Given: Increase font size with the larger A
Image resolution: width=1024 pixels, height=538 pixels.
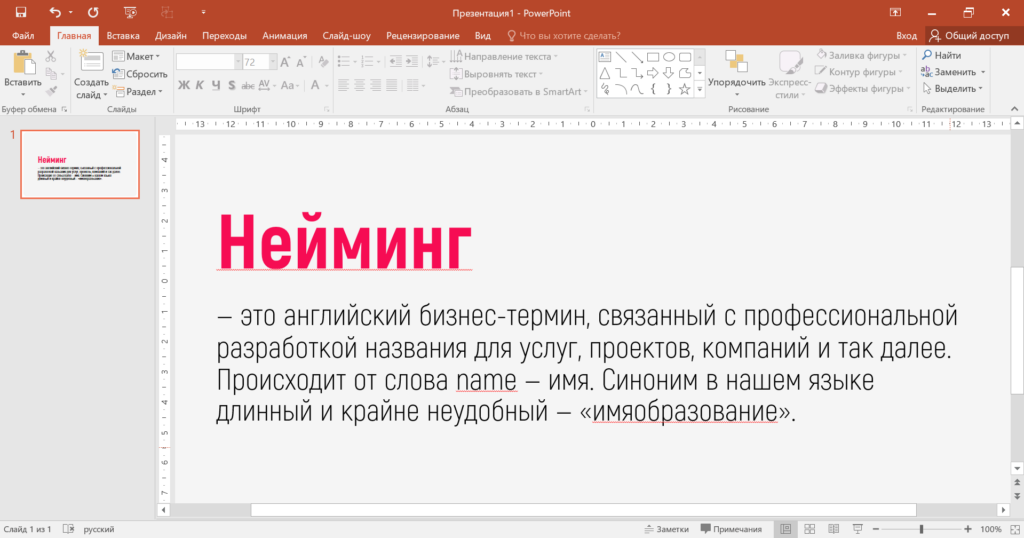Looking at the screenshot, I should tap(285, 62).
